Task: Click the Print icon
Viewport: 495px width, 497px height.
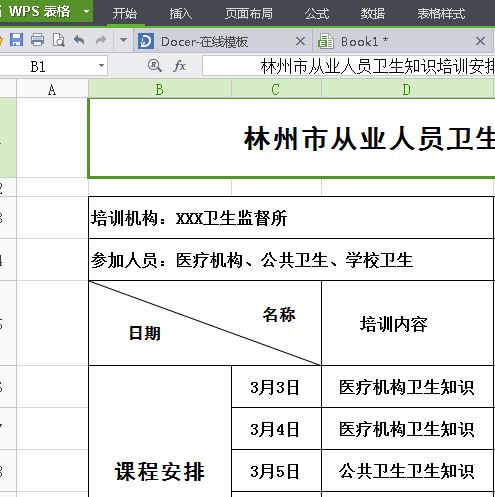Action: click(37, 40)
